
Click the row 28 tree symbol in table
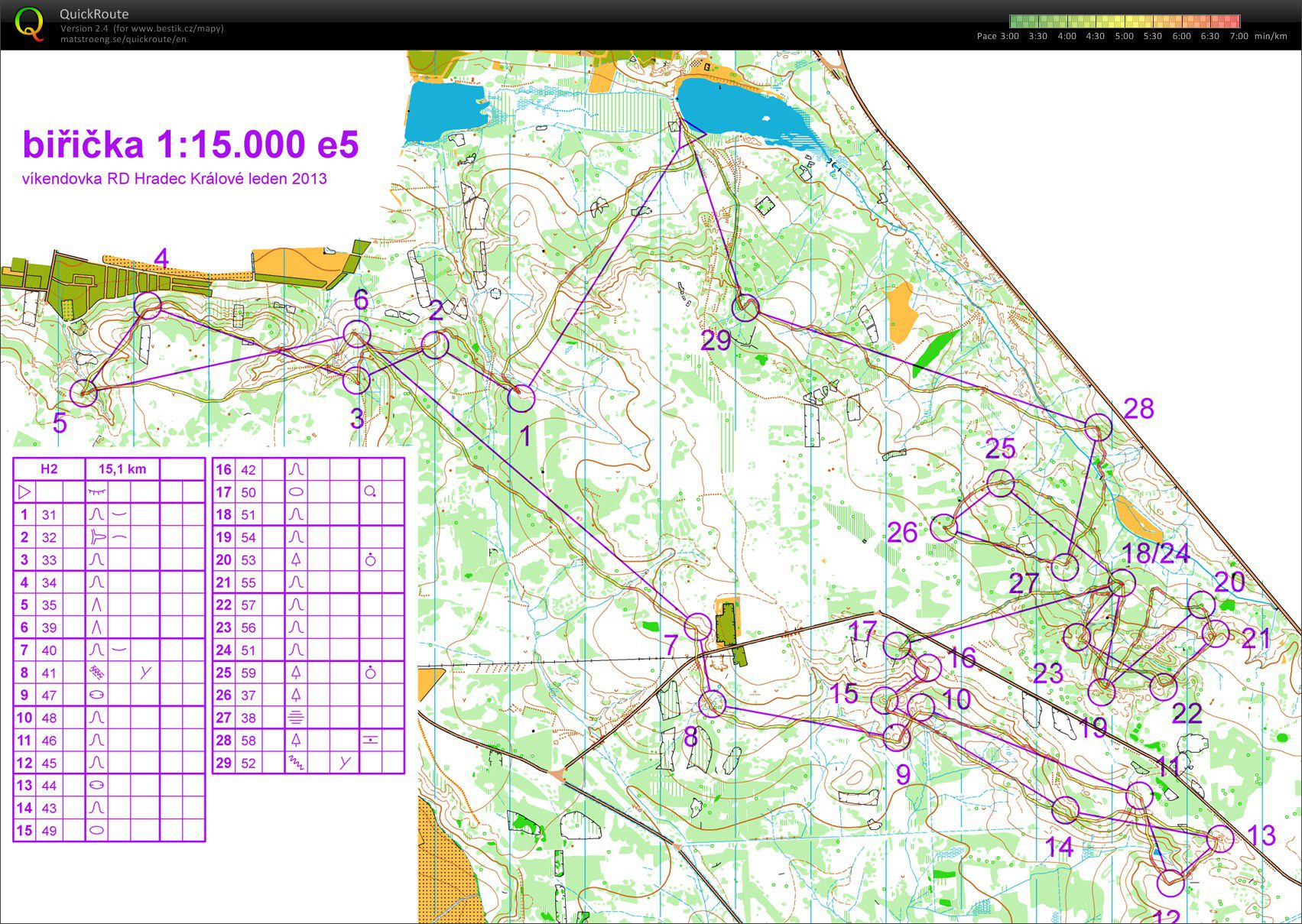coord(296,740)
